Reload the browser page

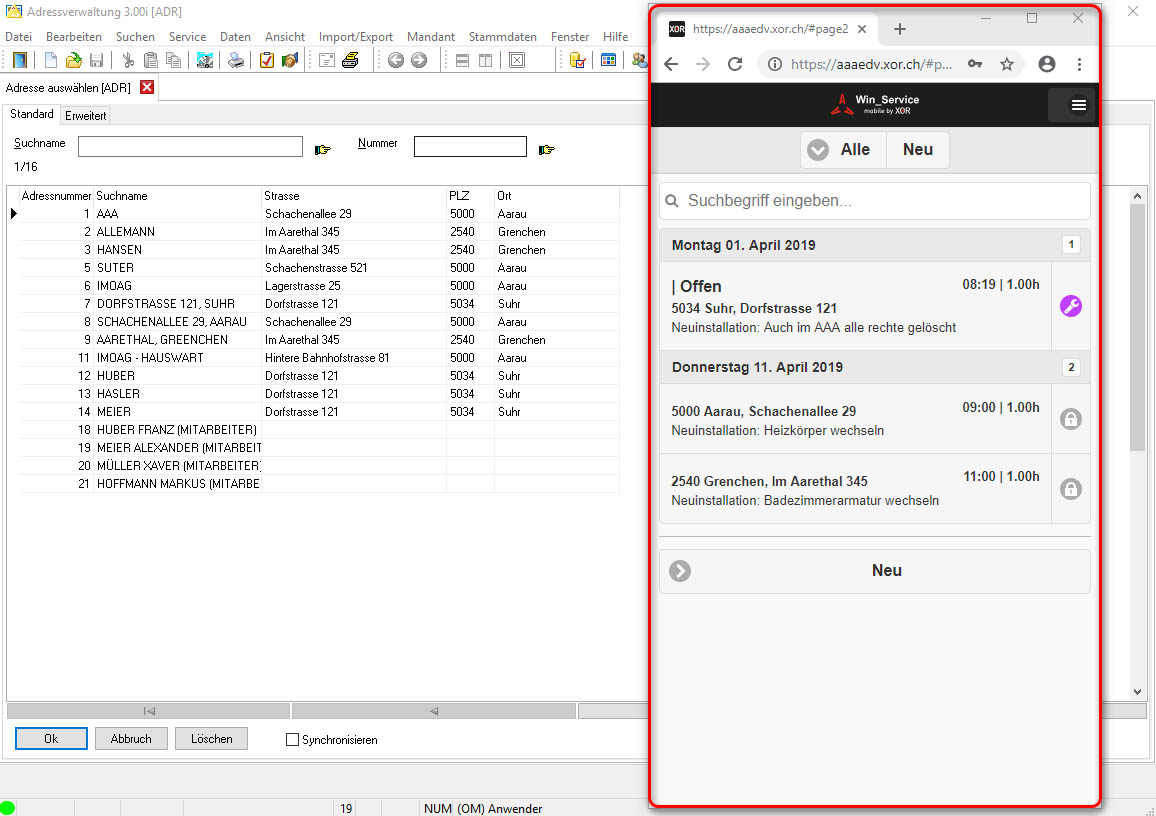coord(735,64)
